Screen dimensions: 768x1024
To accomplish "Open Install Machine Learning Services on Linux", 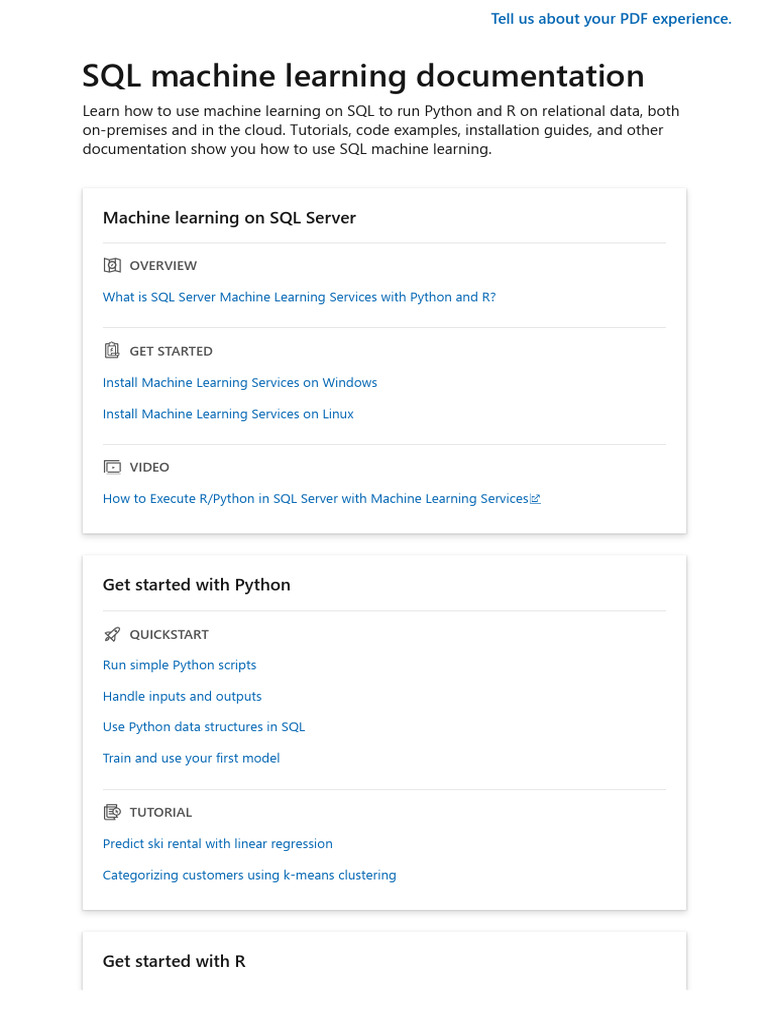I will pyautogui.click(x=228, y=414).
